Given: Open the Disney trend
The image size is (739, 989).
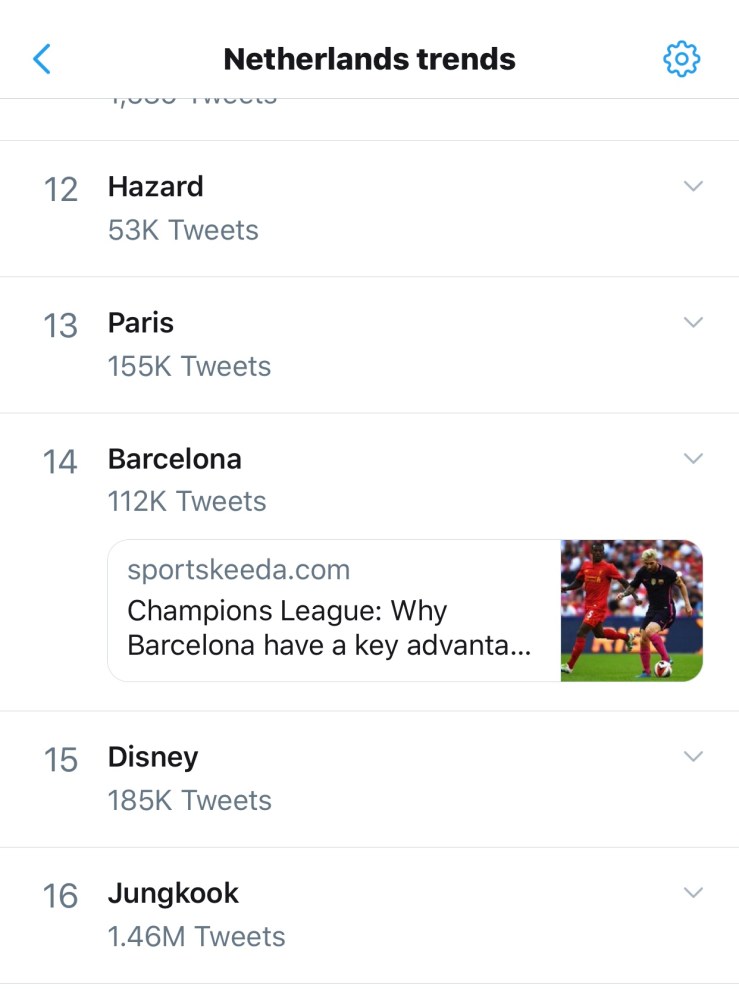Looking at the screenshot, I should pos(153,757).
